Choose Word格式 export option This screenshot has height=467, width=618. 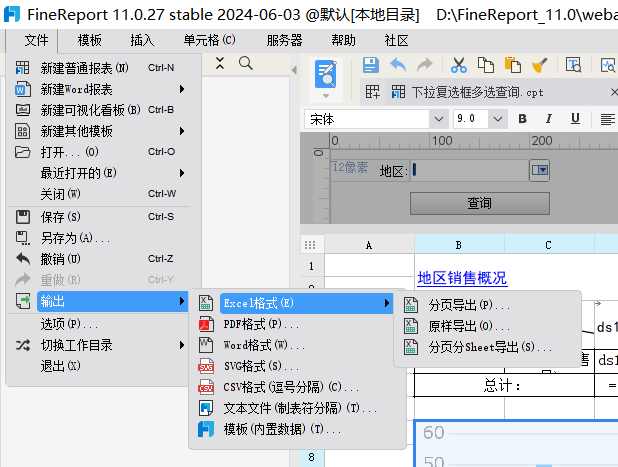[299, 345]
